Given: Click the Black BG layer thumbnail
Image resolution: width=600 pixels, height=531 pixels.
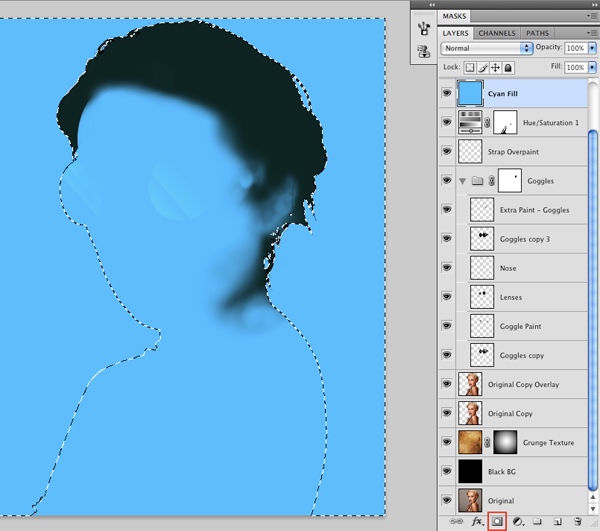Looking at the screenshot, I should click(470, 471).
